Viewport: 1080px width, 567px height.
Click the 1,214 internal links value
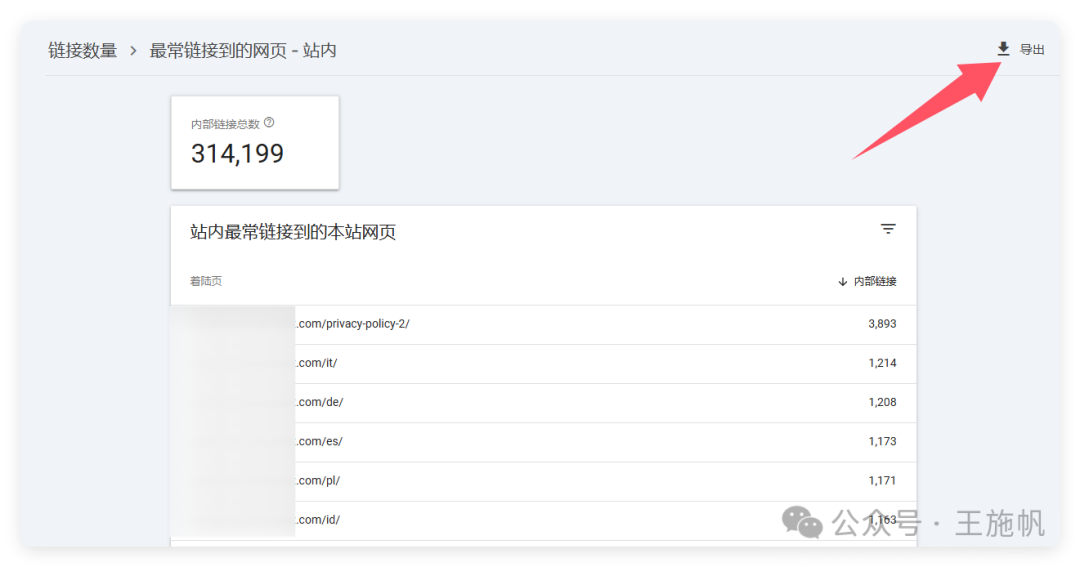[882, 363]
